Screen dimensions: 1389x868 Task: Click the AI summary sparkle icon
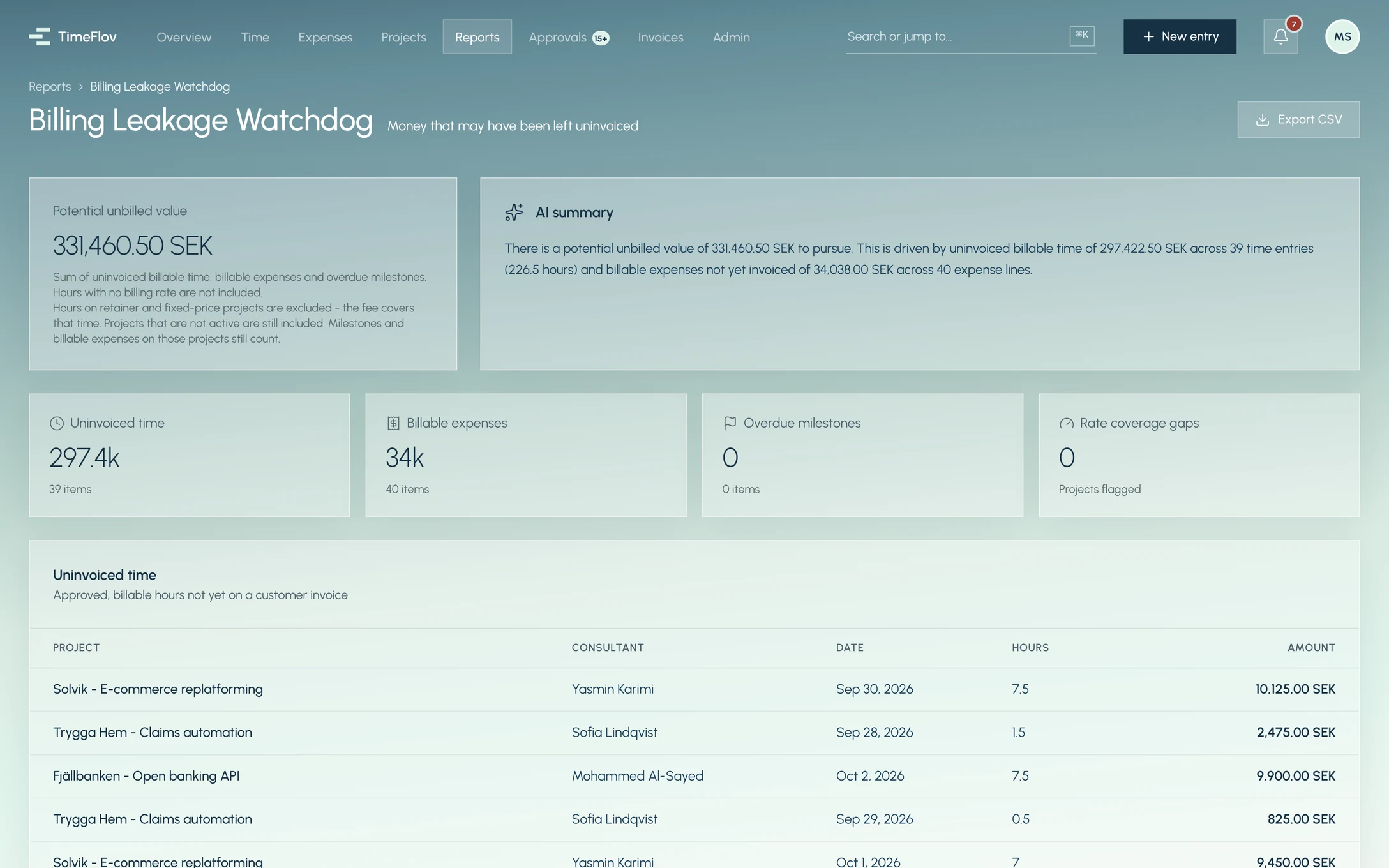pos(514,212)
